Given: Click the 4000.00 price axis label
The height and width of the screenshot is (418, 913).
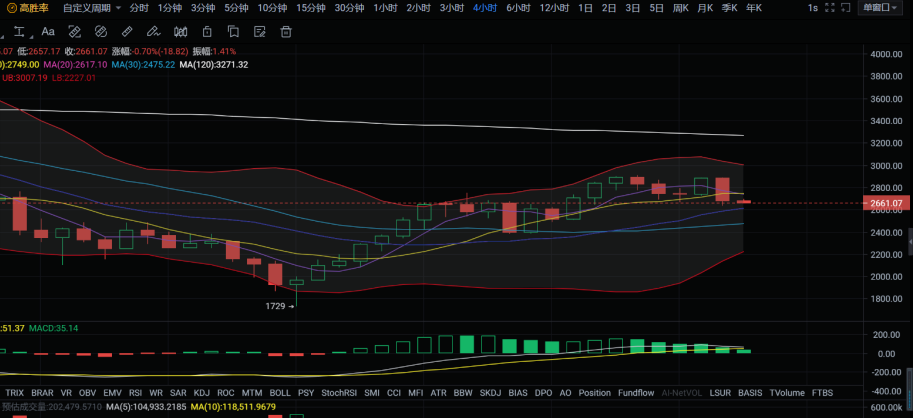Looking at the screenshot, I should [886, 54].
